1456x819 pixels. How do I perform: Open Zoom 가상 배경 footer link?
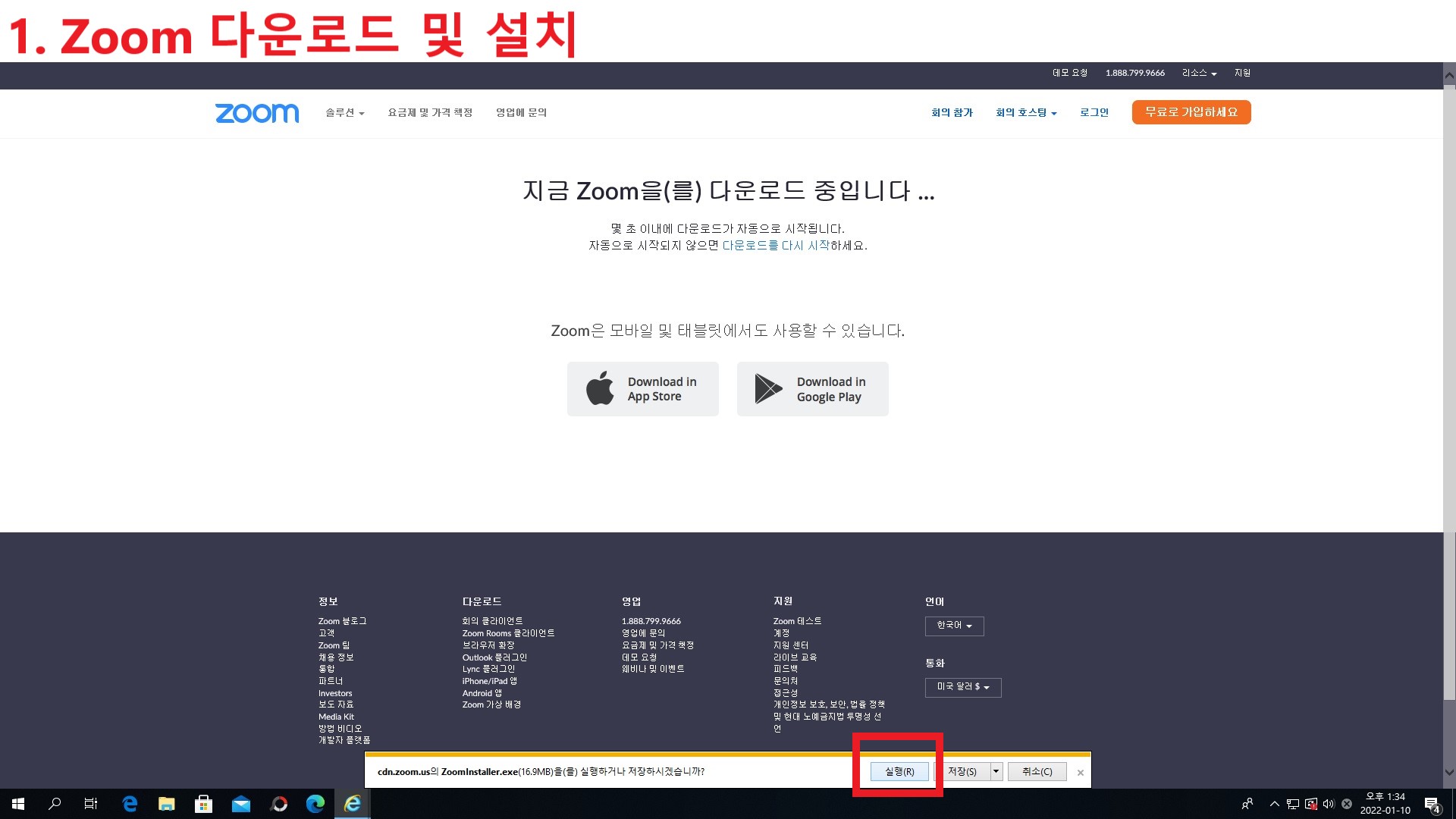click(491, 704)
